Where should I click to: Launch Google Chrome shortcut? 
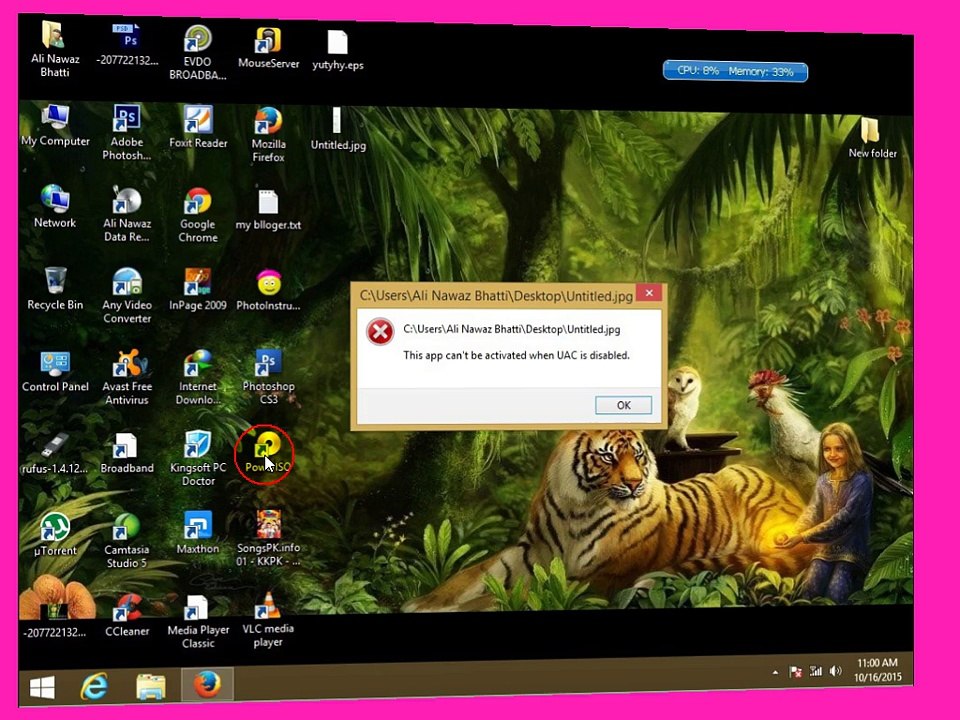point(198,216)
